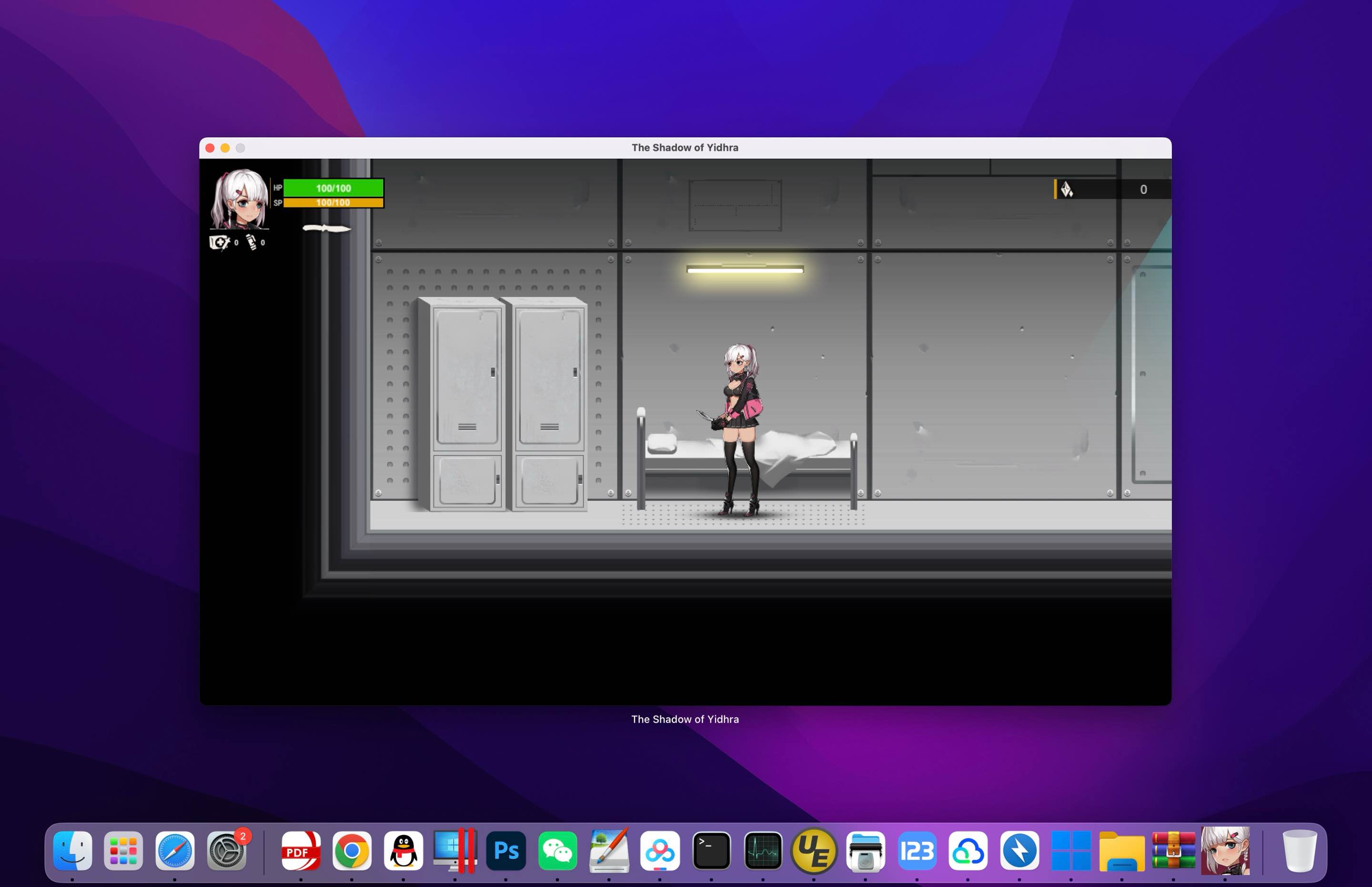Open the Trash in the dock
Screen dimensions: 1372x887
1300,850
